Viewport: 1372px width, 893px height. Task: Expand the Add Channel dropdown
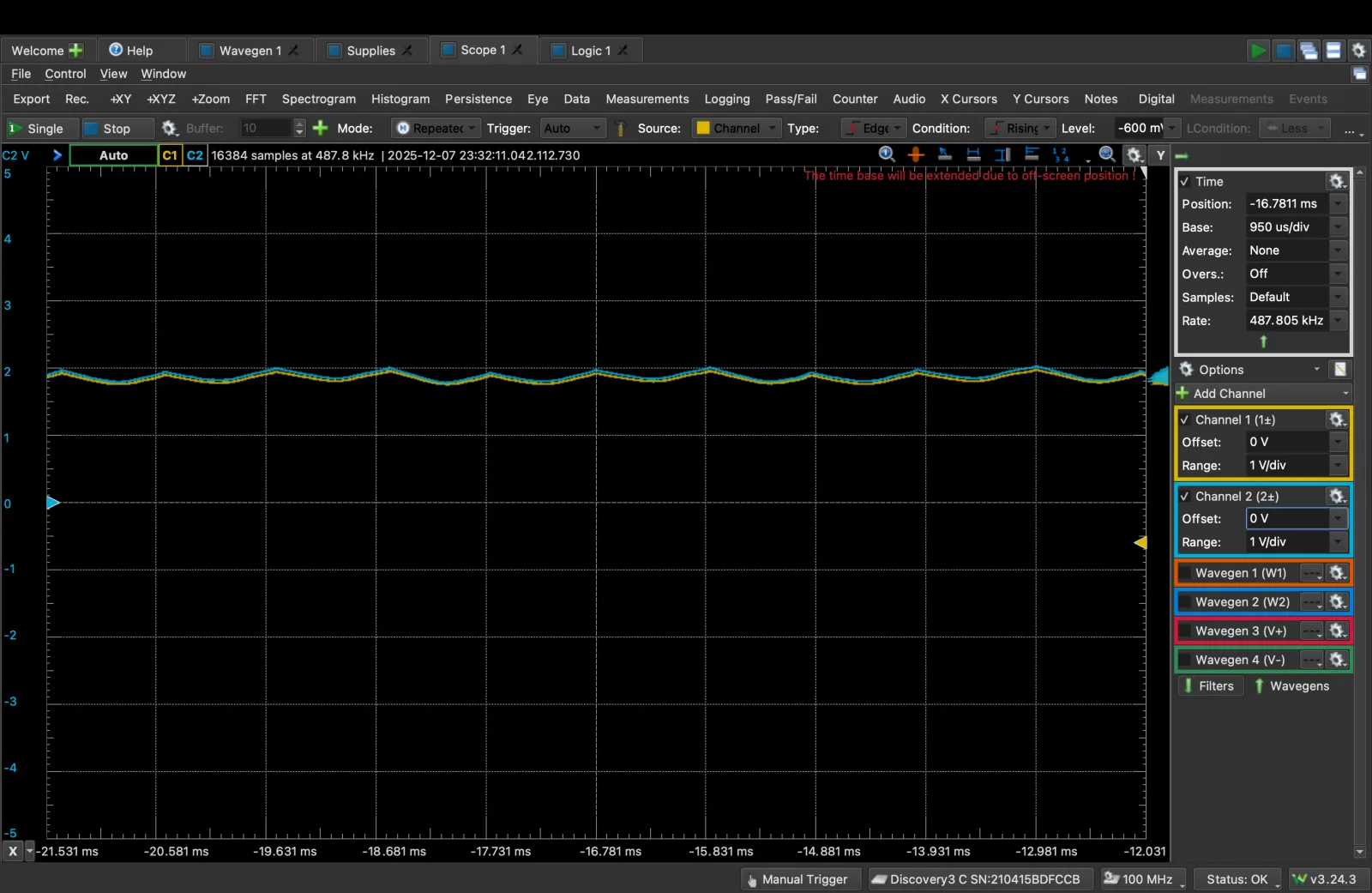[1263, 393]
